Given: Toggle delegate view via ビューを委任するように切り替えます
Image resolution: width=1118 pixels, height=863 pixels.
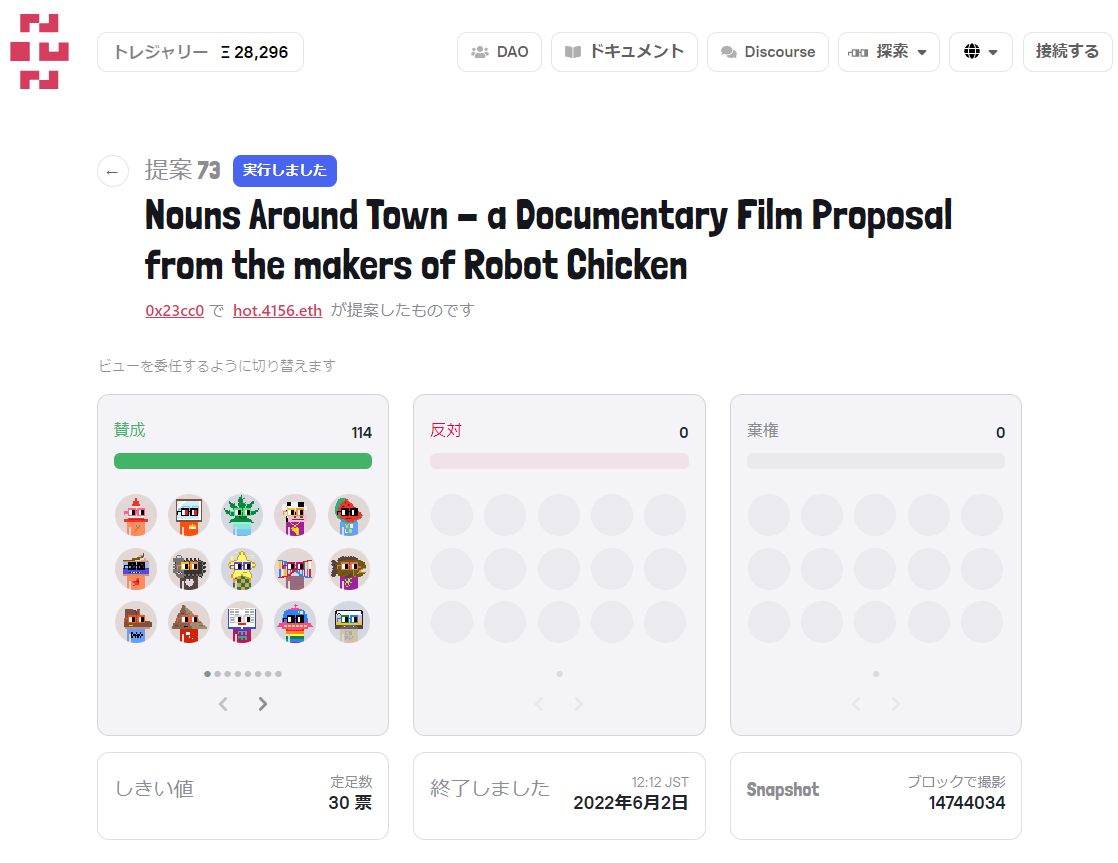Looking at the screenshot, I should click(217, 366).
